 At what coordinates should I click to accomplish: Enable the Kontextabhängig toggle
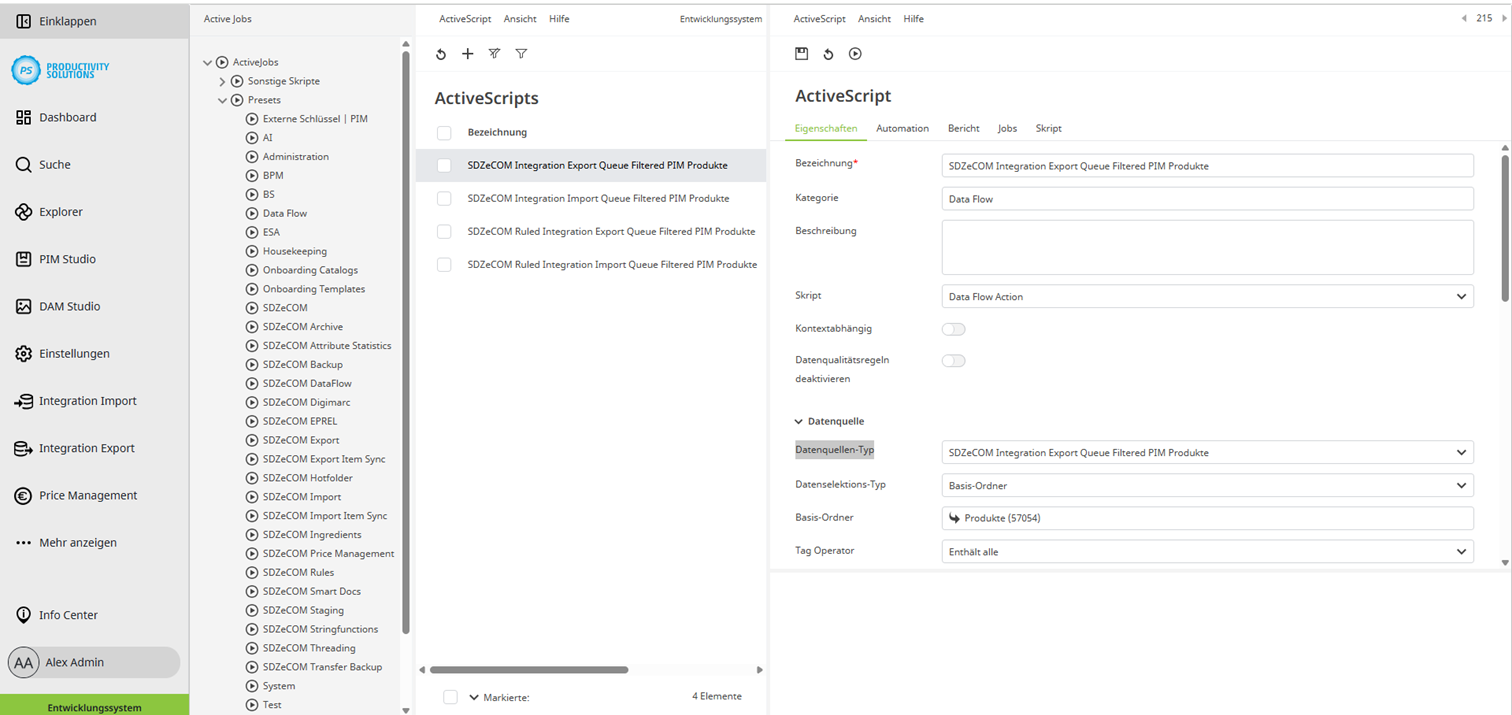click(953, 329)
